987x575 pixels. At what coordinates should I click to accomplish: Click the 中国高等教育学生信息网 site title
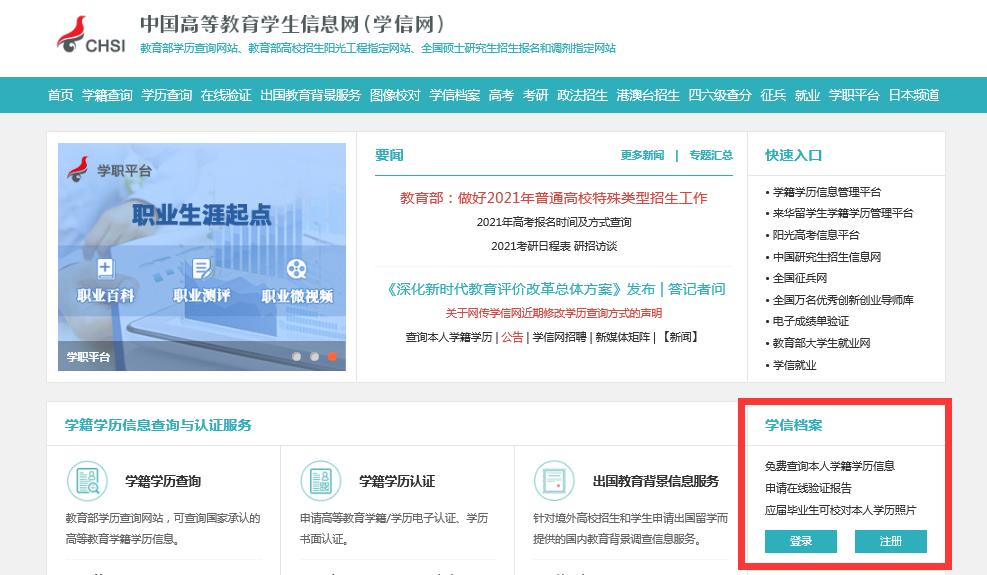click(x=292, y=24)
